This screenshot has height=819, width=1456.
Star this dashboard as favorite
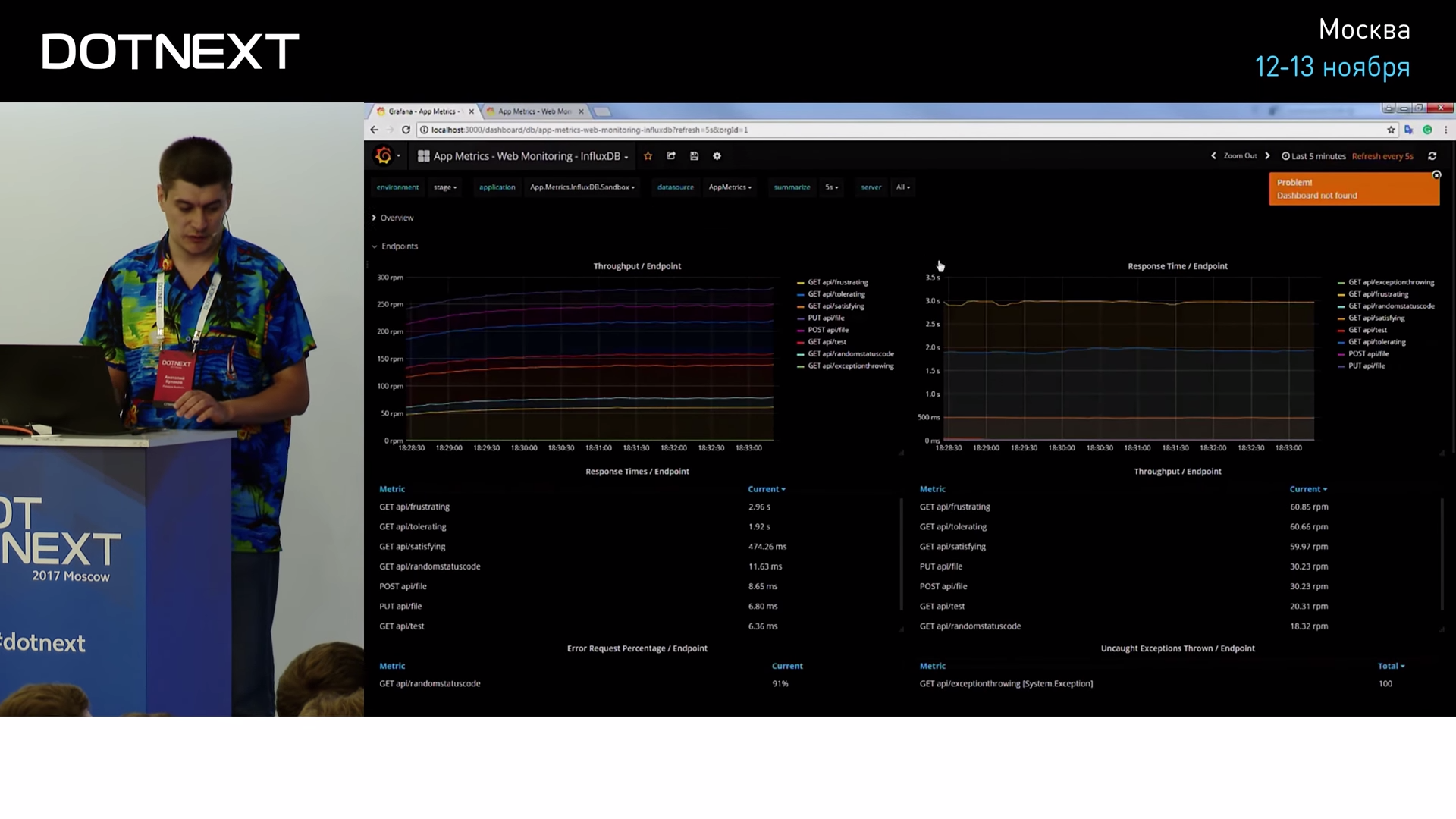pyautogui.click(x=648, y=156)
